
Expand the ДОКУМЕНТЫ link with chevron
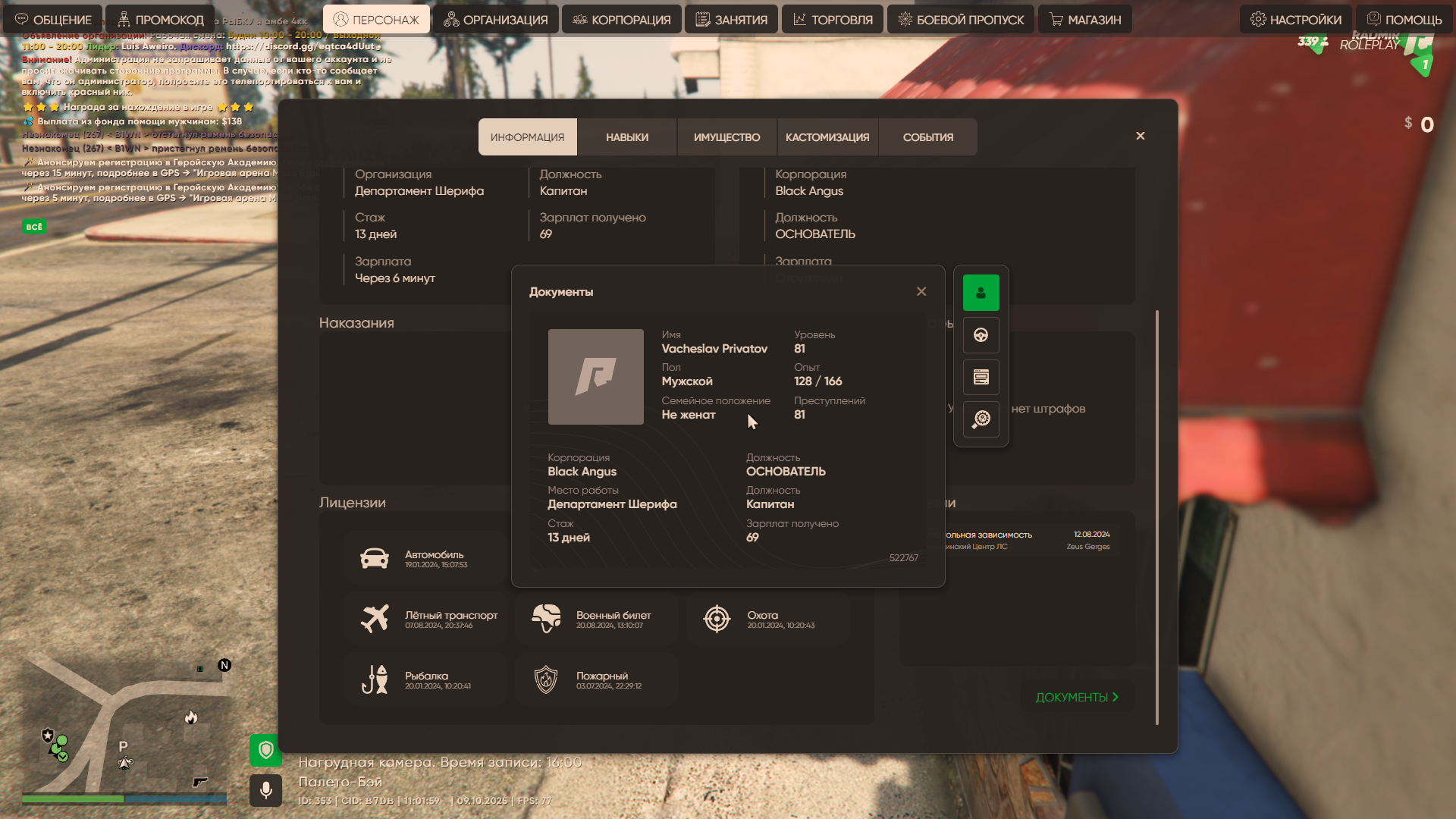(x=1077, y=697)
